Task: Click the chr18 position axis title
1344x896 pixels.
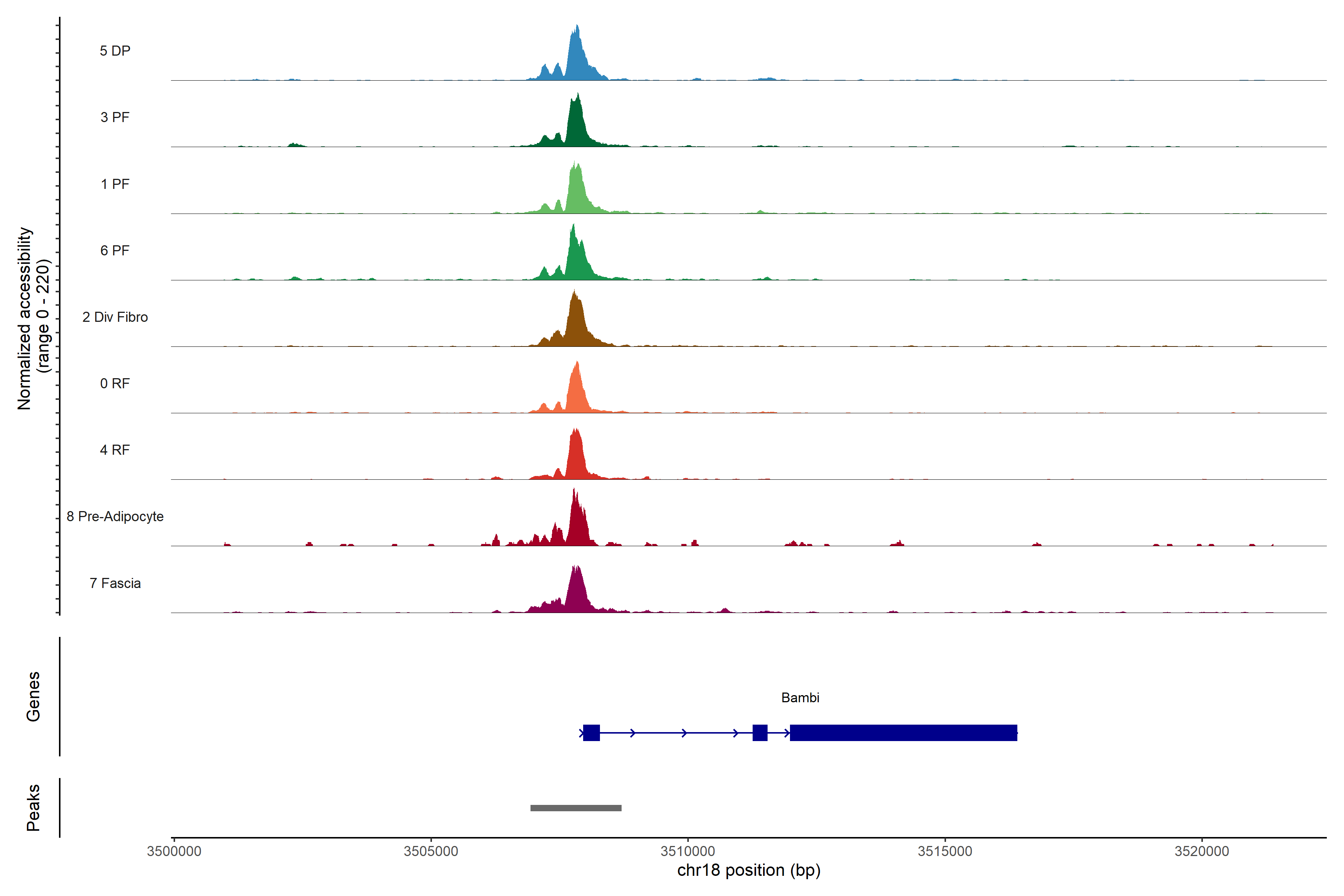Action: click(749, 870)
